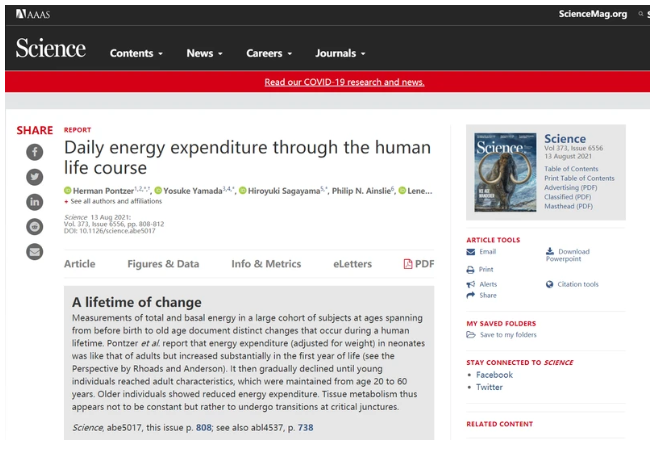Open COVID-19 research and news link

pyautogui.click(x=344, y=82)
